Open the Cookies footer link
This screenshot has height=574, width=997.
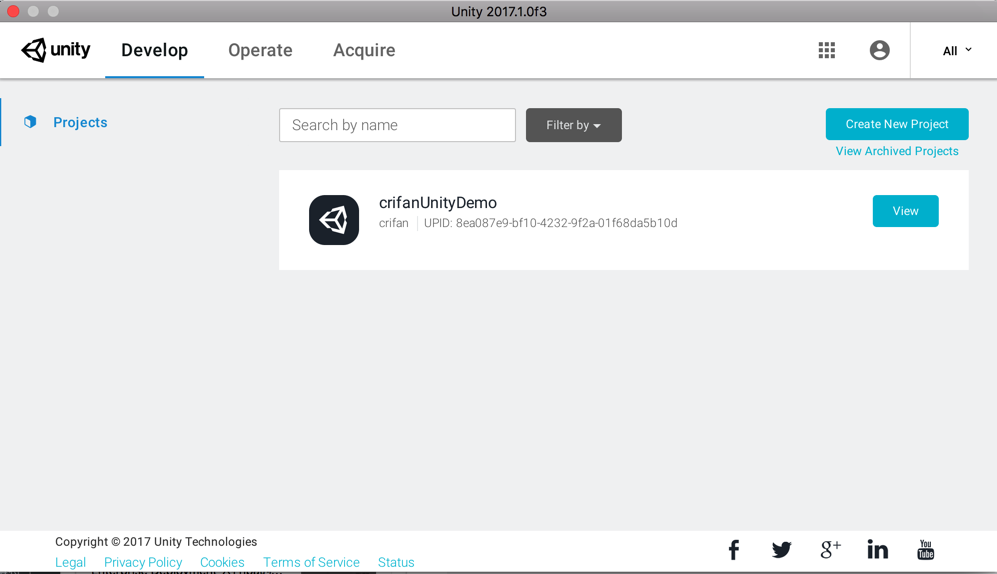tap(222, 563)
